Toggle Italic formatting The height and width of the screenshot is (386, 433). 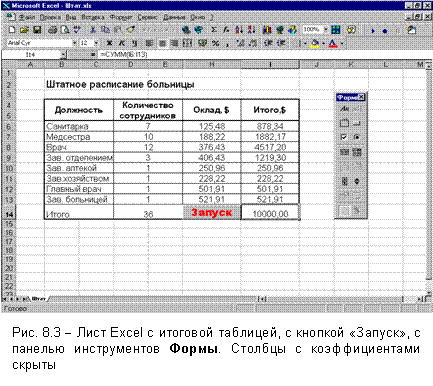pyautogui.click(x=122, y=43)
